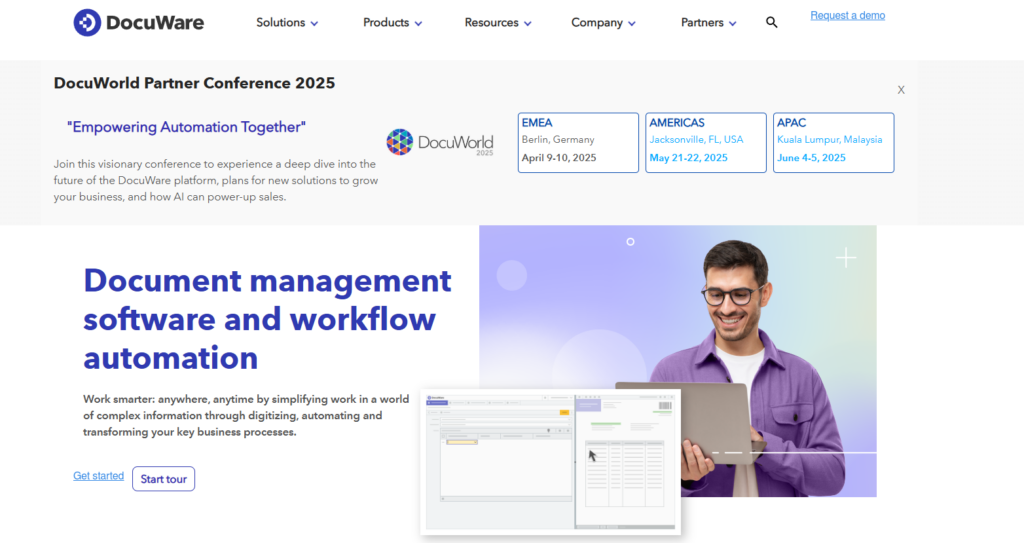Click the DocuWorld 2025 logo
The image size is (1024, 543).
pyautogui.click(x=440, y=142)
